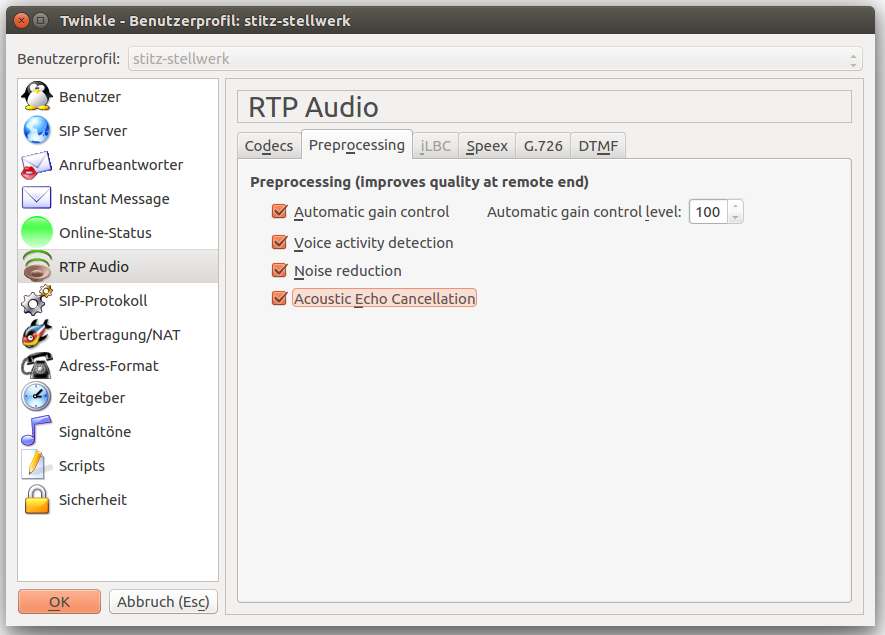Select the Adress-Format telephone icon

(37, 366)
